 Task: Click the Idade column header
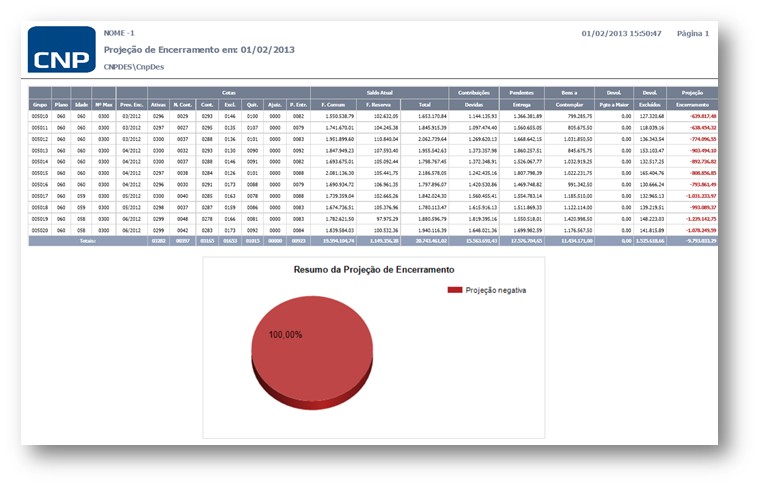pyautogui.click(x=81, y=105)
